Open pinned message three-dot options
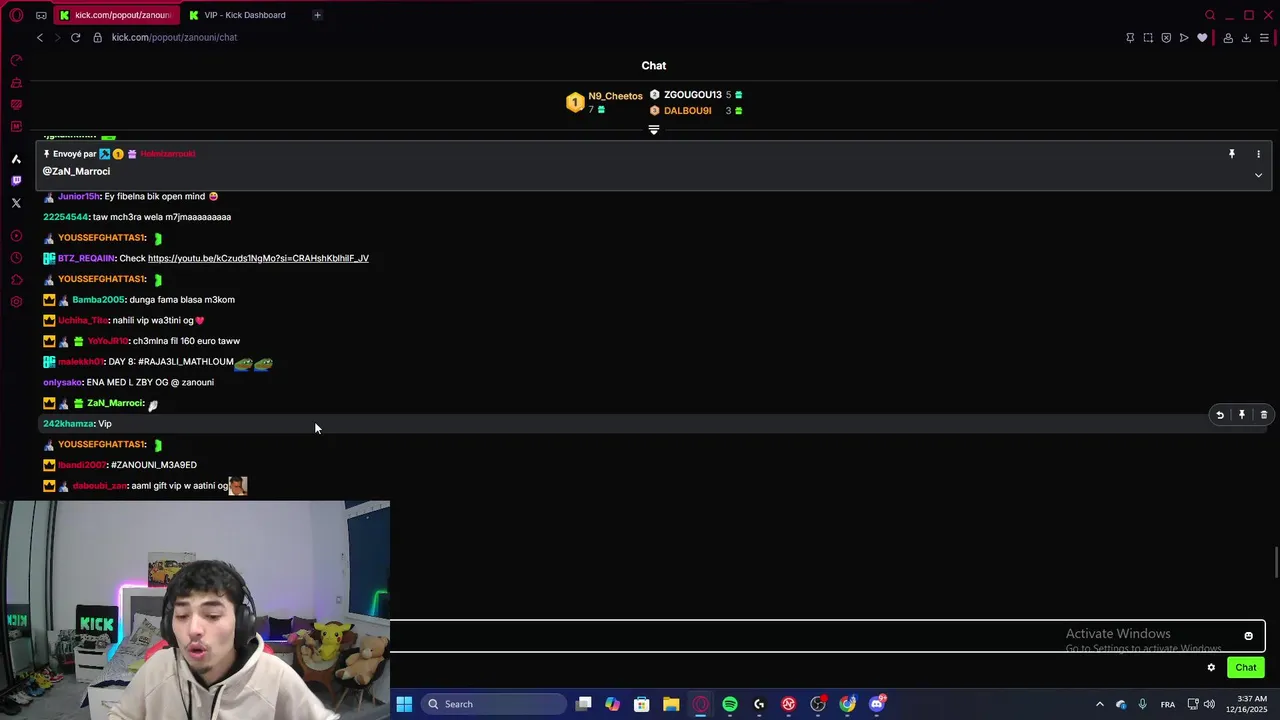The height and width of the screenshot is (720, 1280). 1258,154
